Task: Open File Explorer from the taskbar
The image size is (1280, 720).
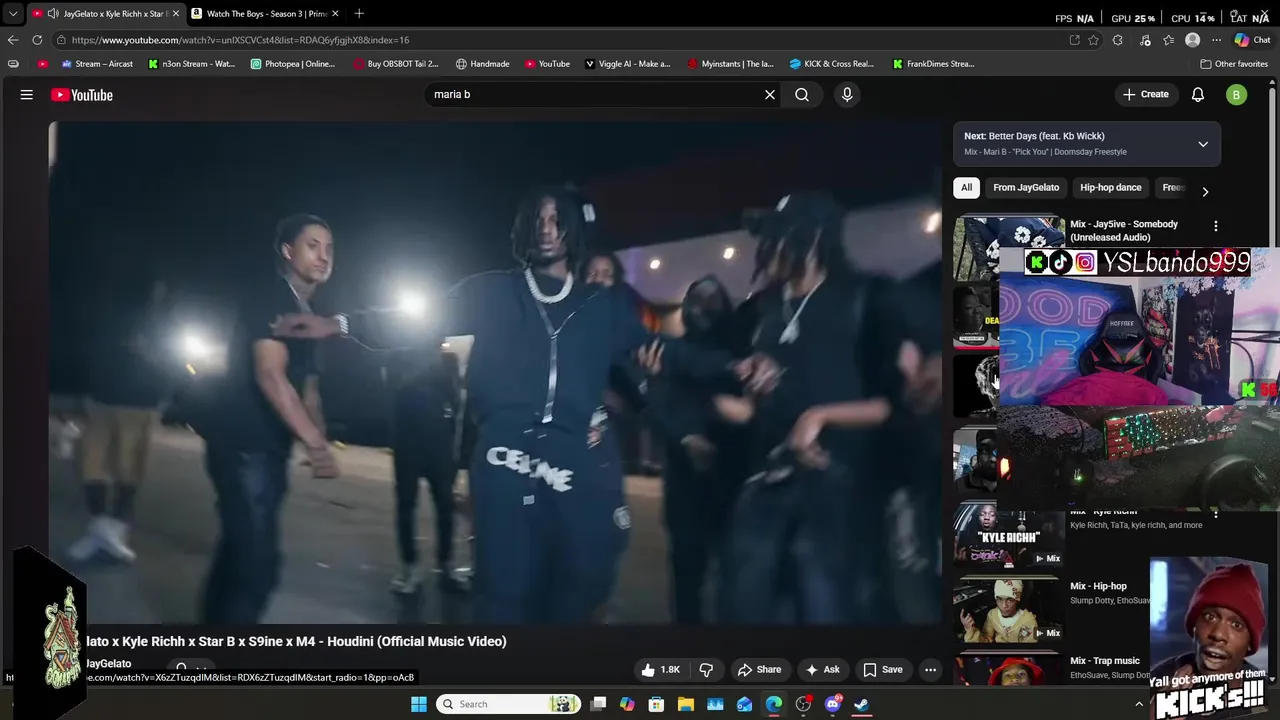Action: (686, 704)
